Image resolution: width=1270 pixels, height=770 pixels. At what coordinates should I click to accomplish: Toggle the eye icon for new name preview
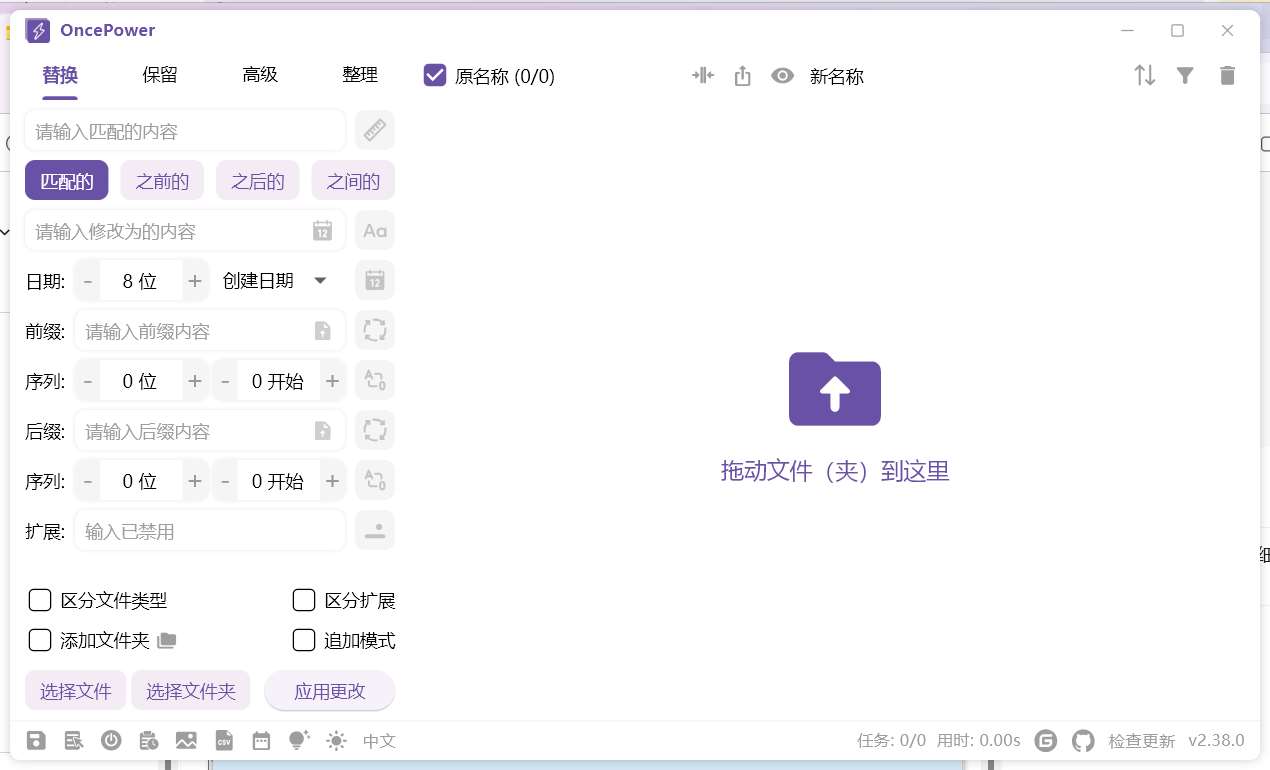coord(782,76)
